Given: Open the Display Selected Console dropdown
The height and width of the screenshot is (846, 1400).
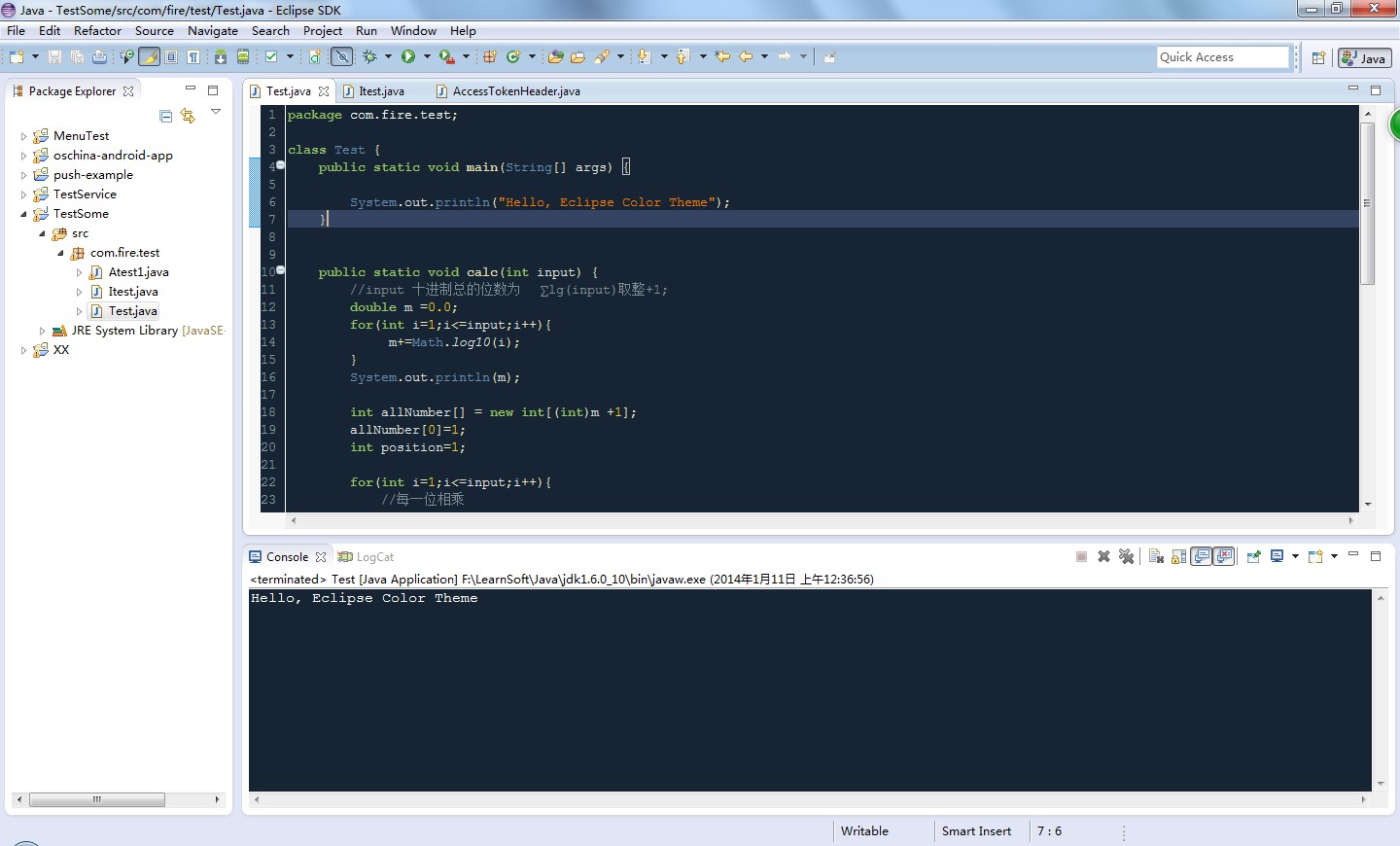Looking at the screenshot, I should pyautogui.click(x=1295, y=556).
